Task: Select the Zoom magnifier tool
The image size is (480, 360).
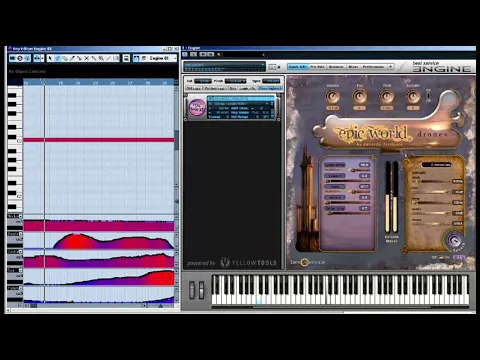Action: tap(101, 58)
